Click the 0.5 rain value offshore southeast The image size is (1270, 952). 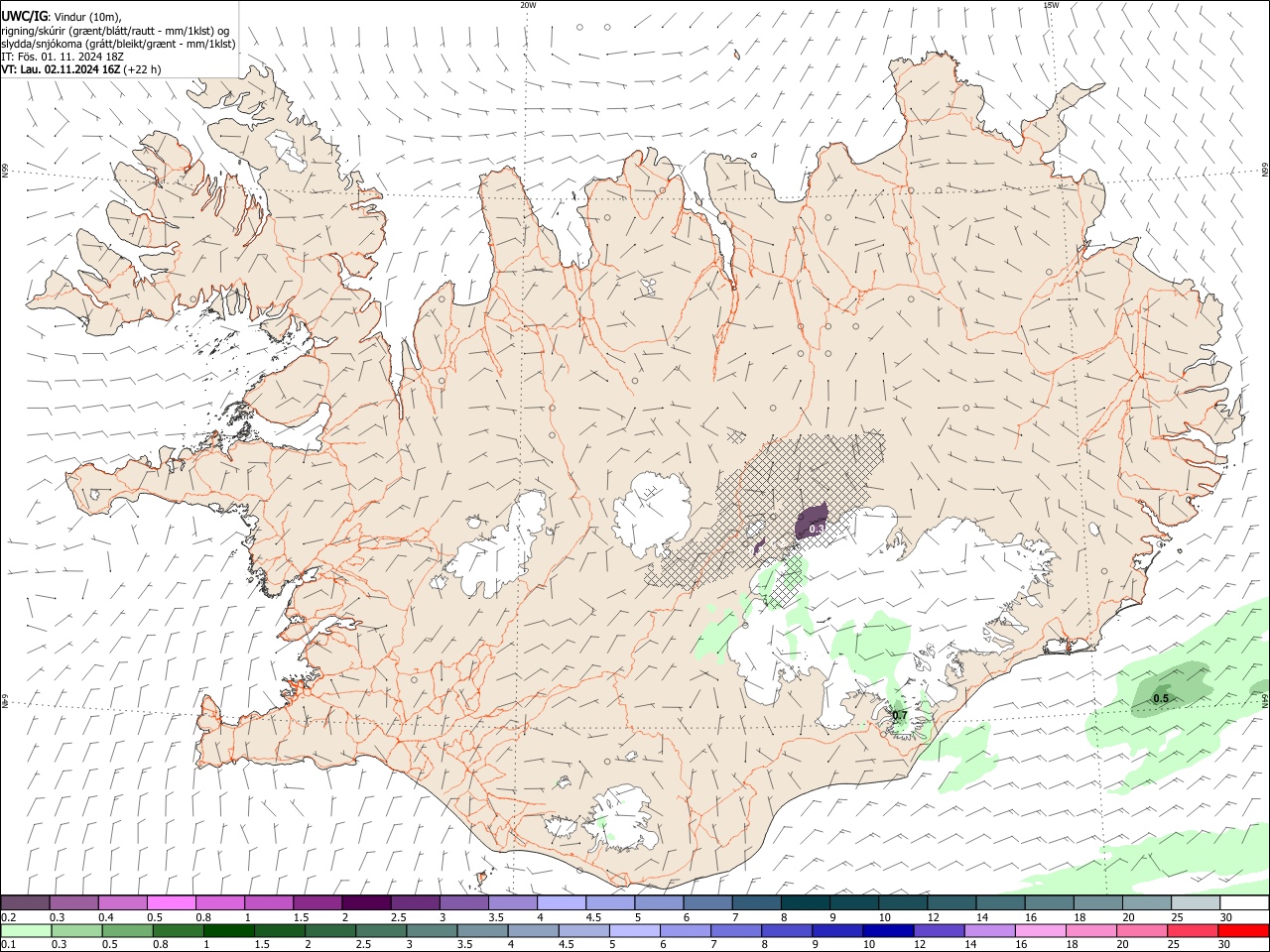(1161, 699)
